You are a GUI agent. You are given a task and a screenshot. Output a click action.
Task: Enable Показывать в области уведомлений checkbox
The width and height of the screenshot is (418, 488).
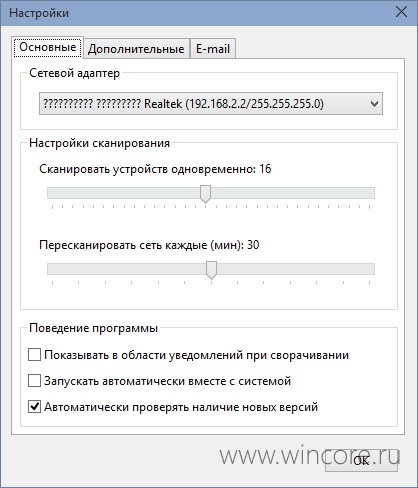coord(34,355)
